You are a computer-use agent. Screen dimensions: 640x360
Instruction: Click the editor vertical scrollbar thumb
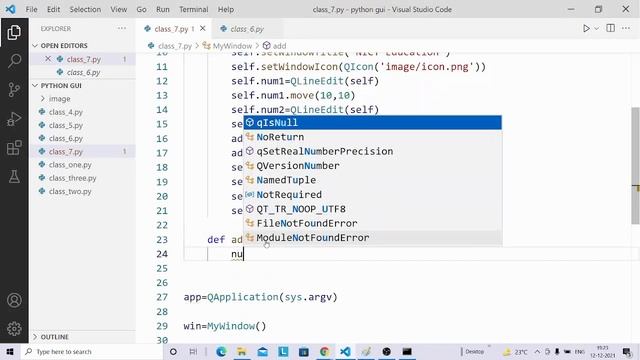click(x=636, y=165)
